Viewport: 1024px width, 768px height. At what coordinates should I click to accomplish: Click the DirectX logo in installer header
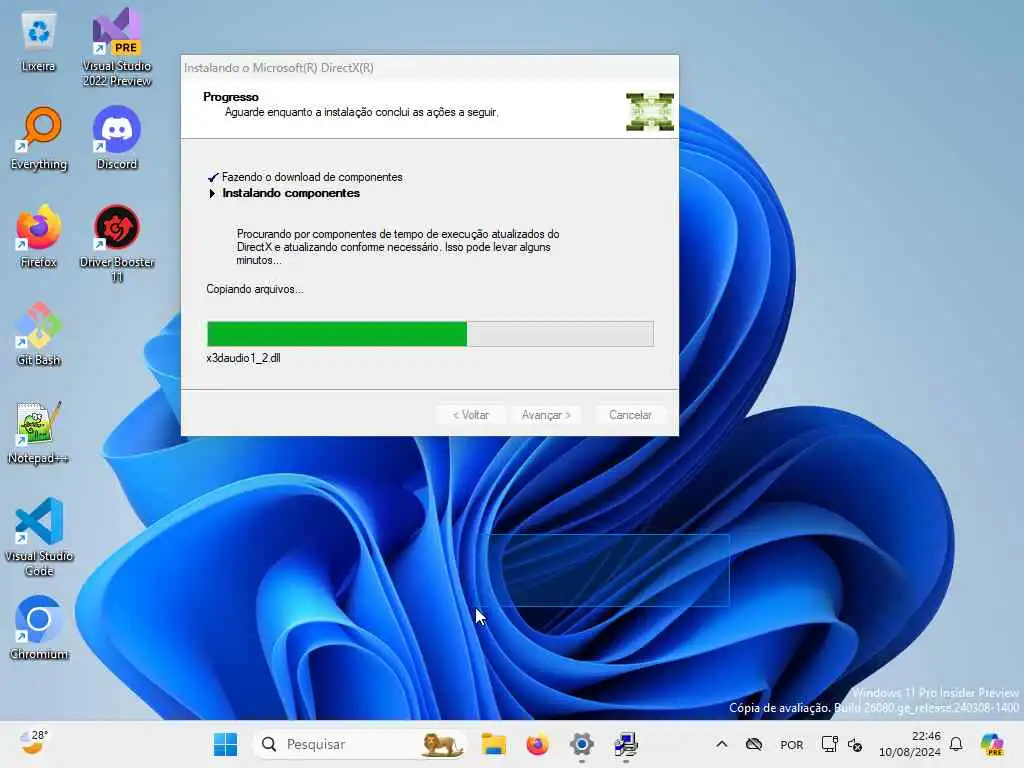(649, 112)
